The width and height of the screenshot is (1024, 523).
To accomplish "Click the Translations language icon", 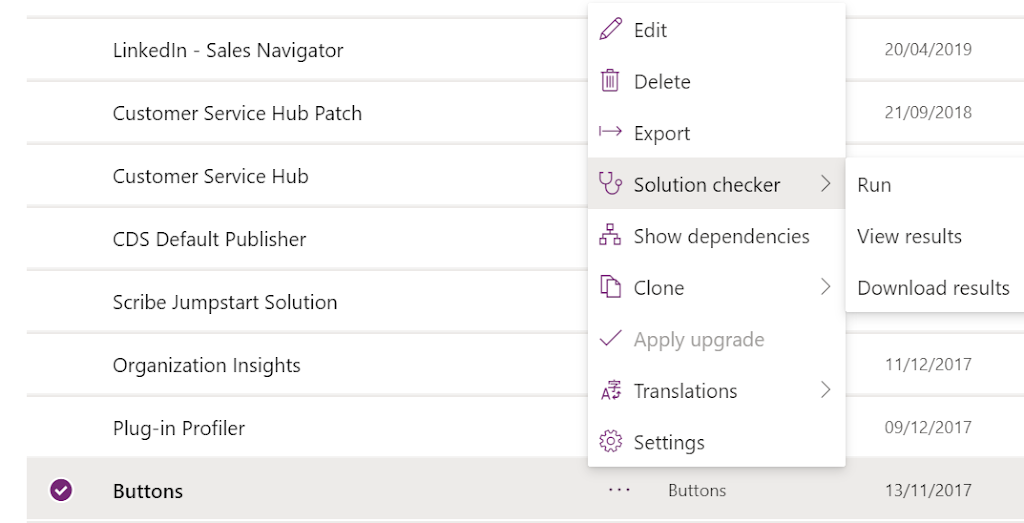I will pyautogui.click(x=611, y=391).
